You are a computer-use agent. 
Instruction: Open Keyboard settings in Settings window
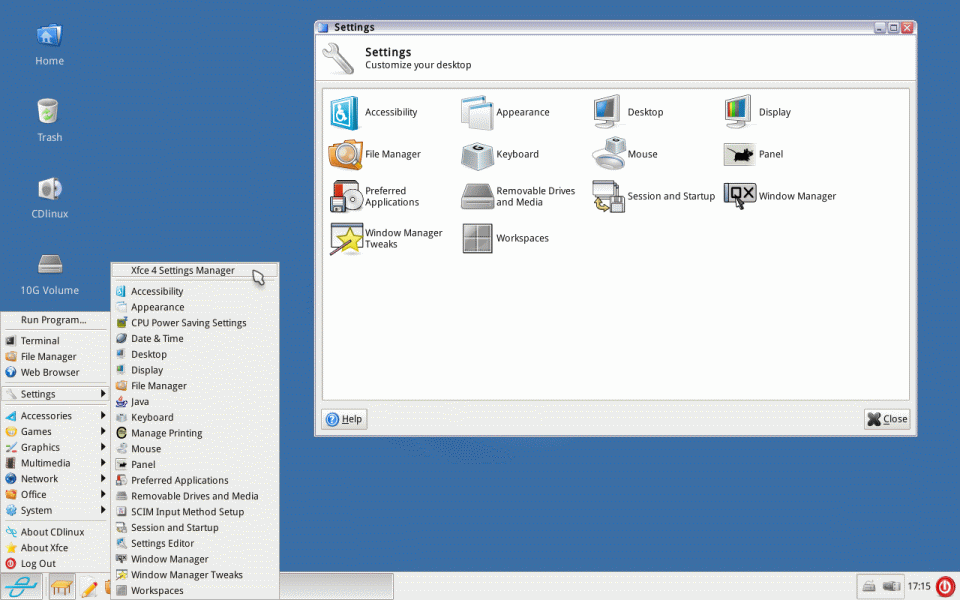pos(500,154)
